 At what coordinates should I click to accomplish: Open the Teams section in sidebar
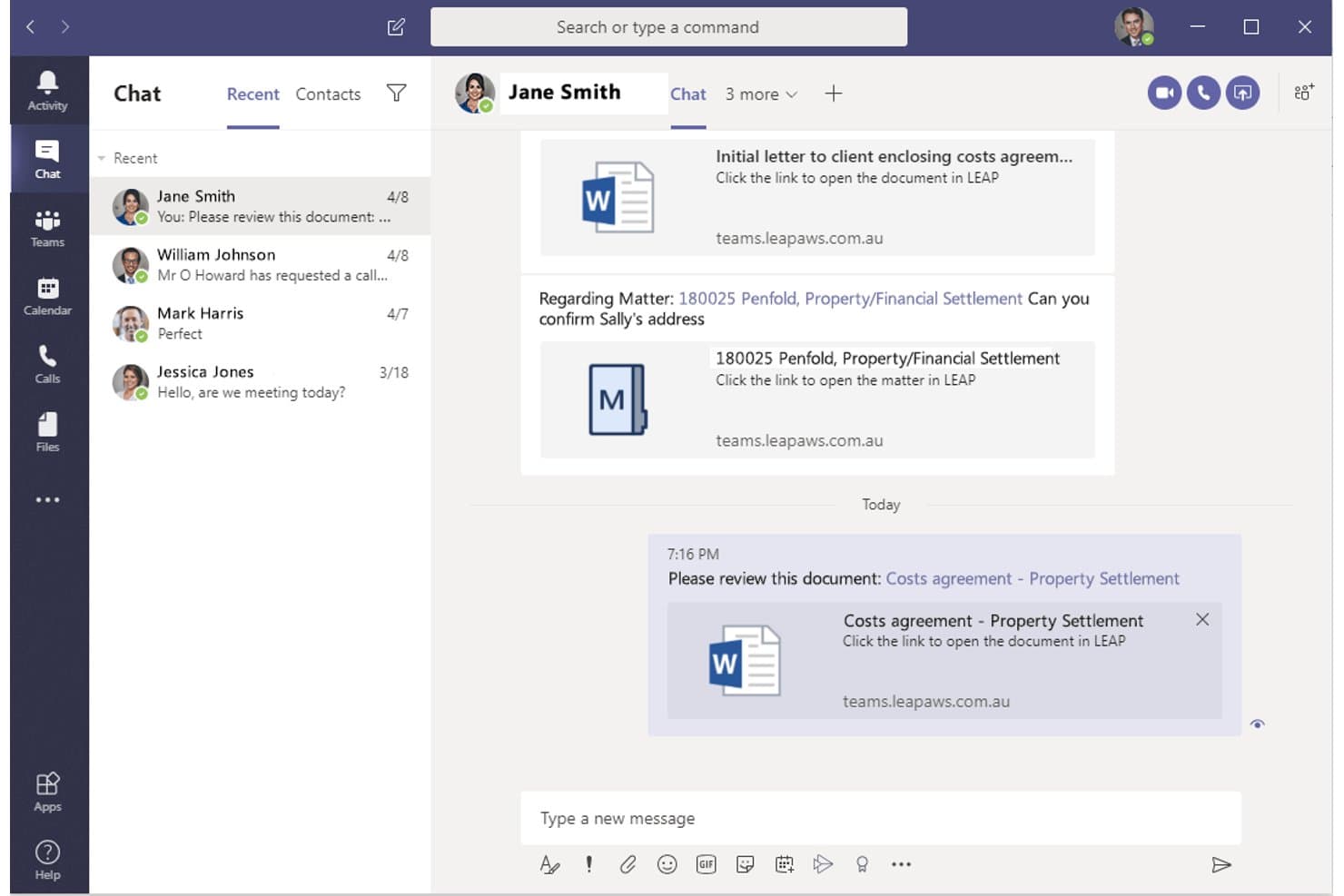[48, 229]
